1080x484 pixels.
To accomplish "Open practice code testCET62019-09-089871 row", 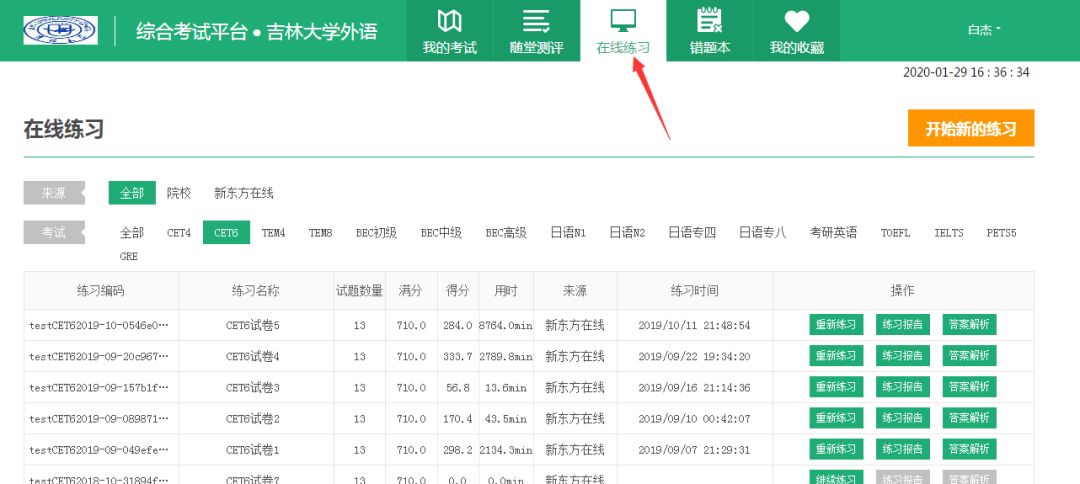I will [x=99, y=418].
